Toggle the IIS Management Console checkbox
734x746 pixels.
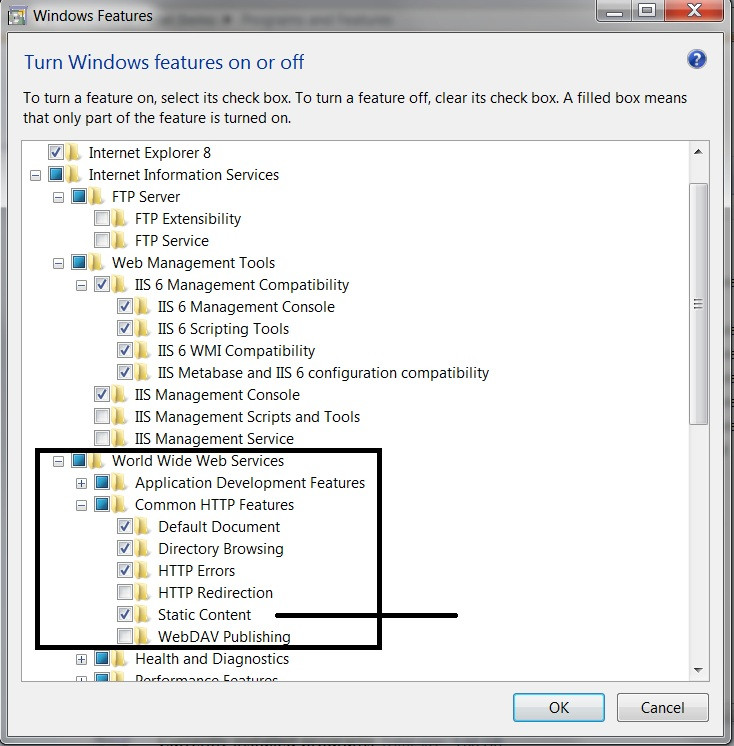click(102, 394)
